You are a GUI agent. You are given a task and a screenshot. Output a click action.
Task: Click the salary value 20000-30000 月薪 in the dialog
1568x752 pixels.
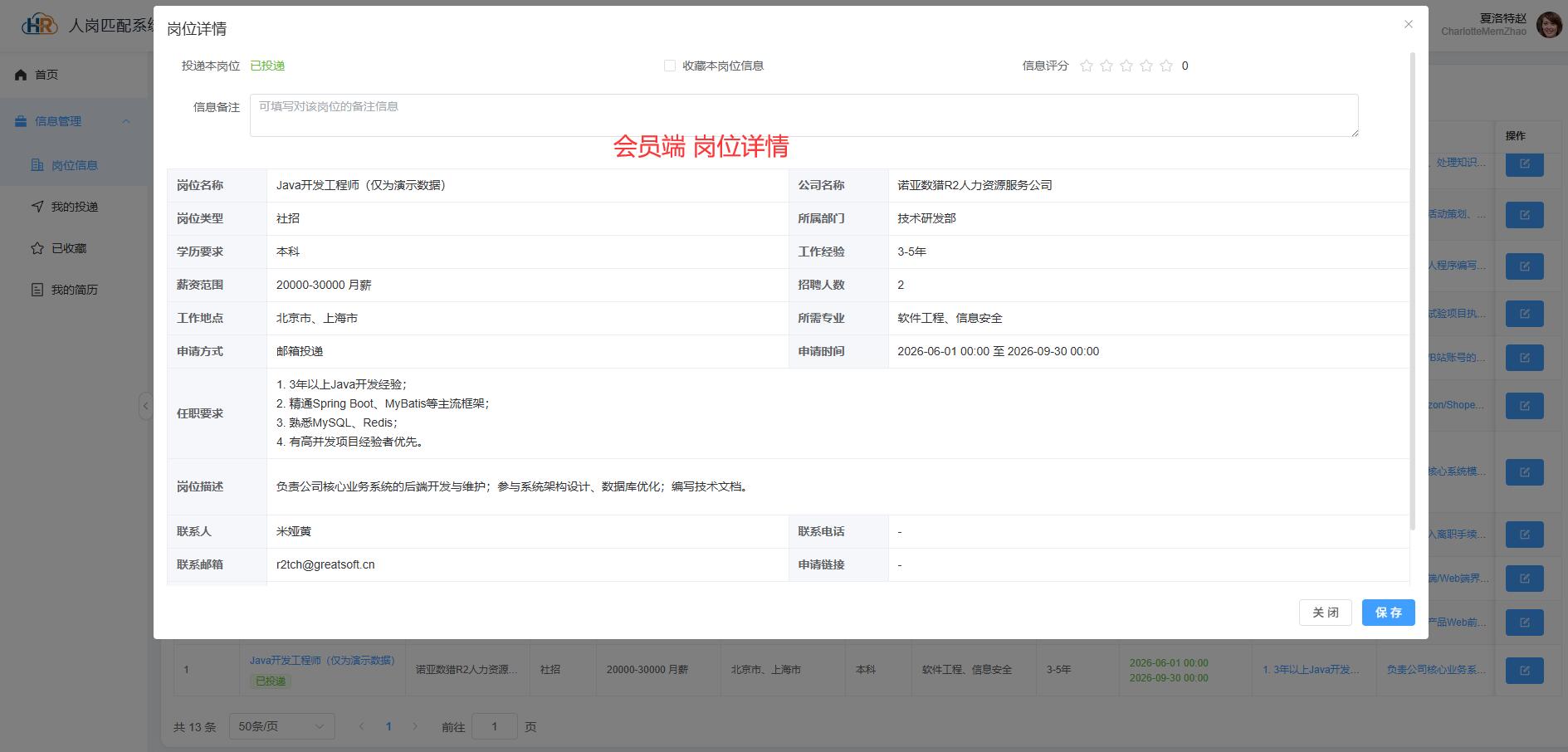point(324,285)
